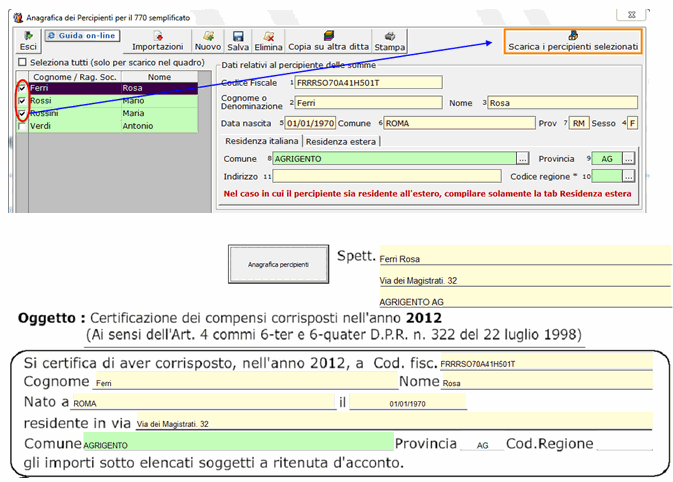Open the Provincia AG lookup button
Viewport: 673px width, 482px height.
629,159
